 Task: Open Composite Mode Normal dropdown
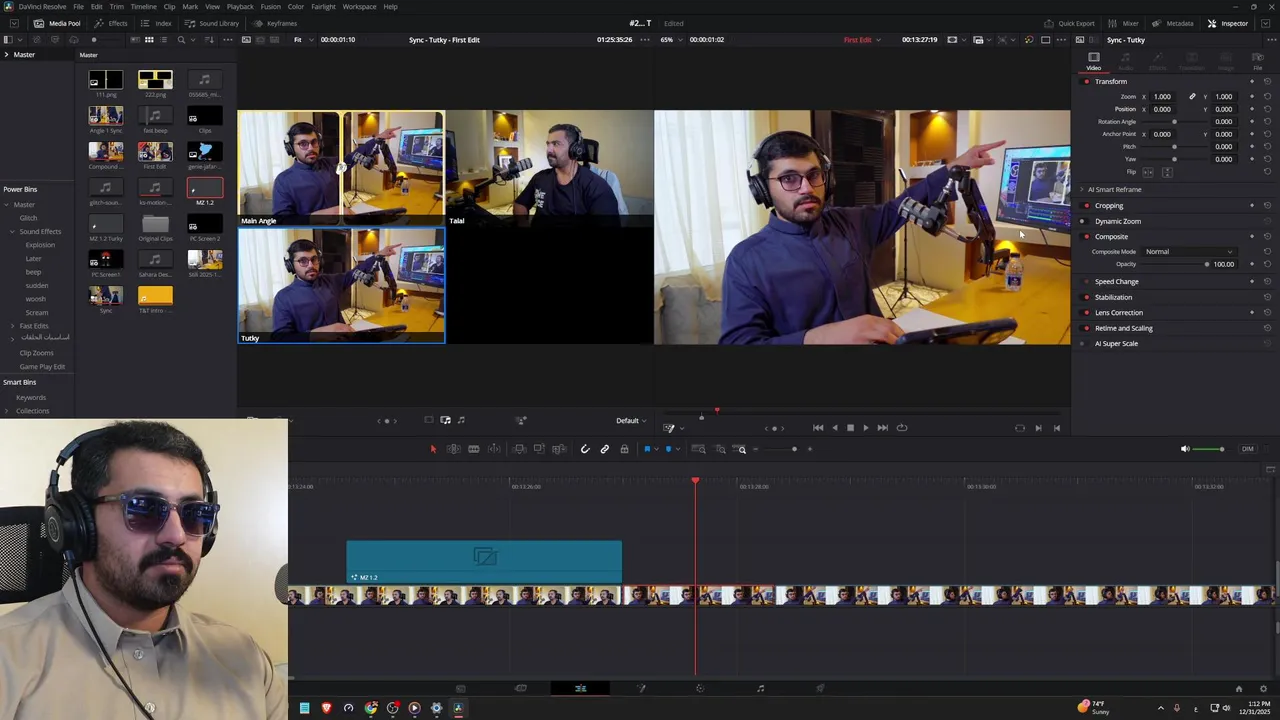click(1188, 252)
